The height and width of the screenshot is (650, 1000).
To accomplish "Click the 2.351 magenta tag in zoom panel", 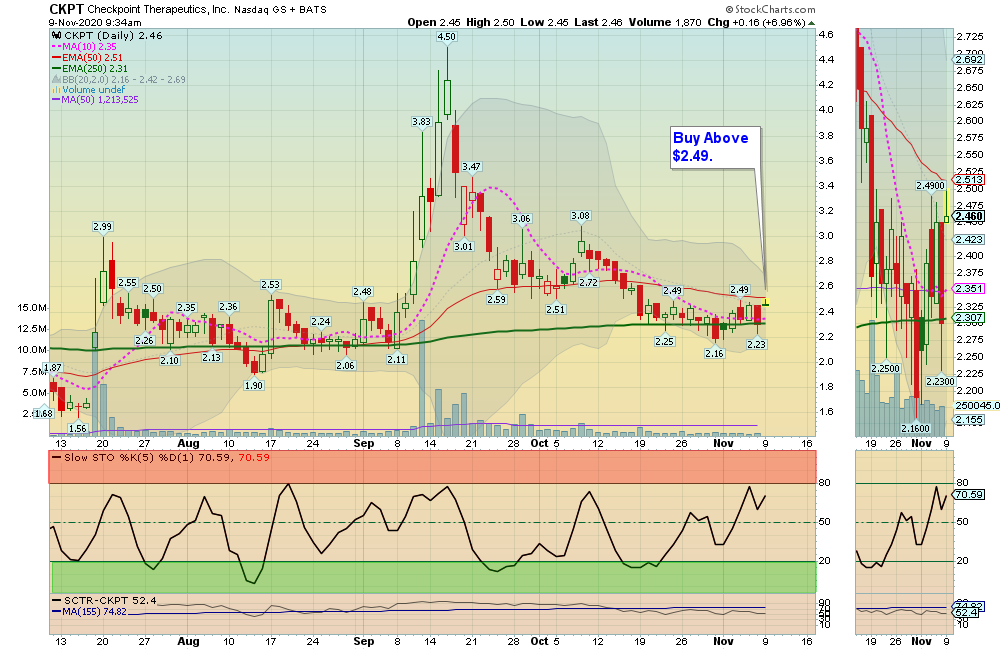I will click(x=969, y=288).
